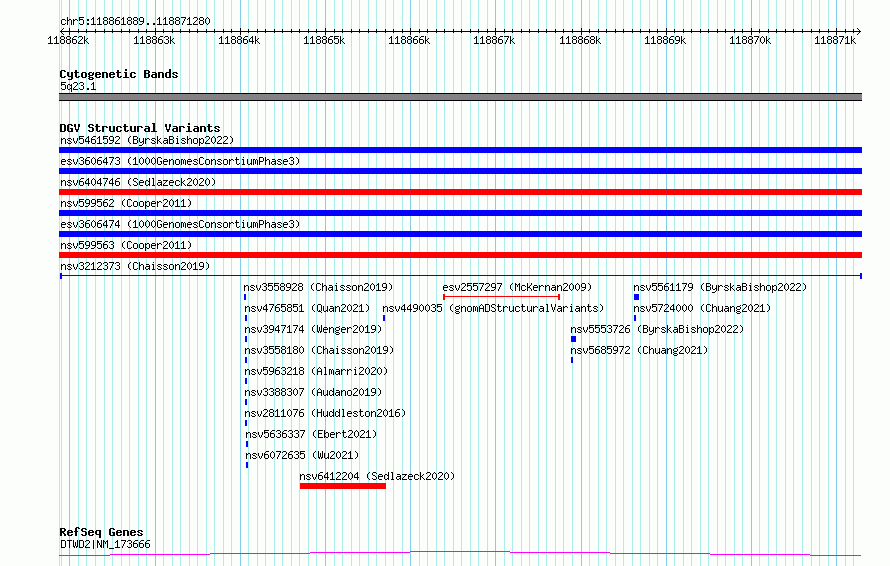Viewport: 890px width, 566px height.
Task: Click the nsv5963218 (Almarri2020) label
Action: 316,371
